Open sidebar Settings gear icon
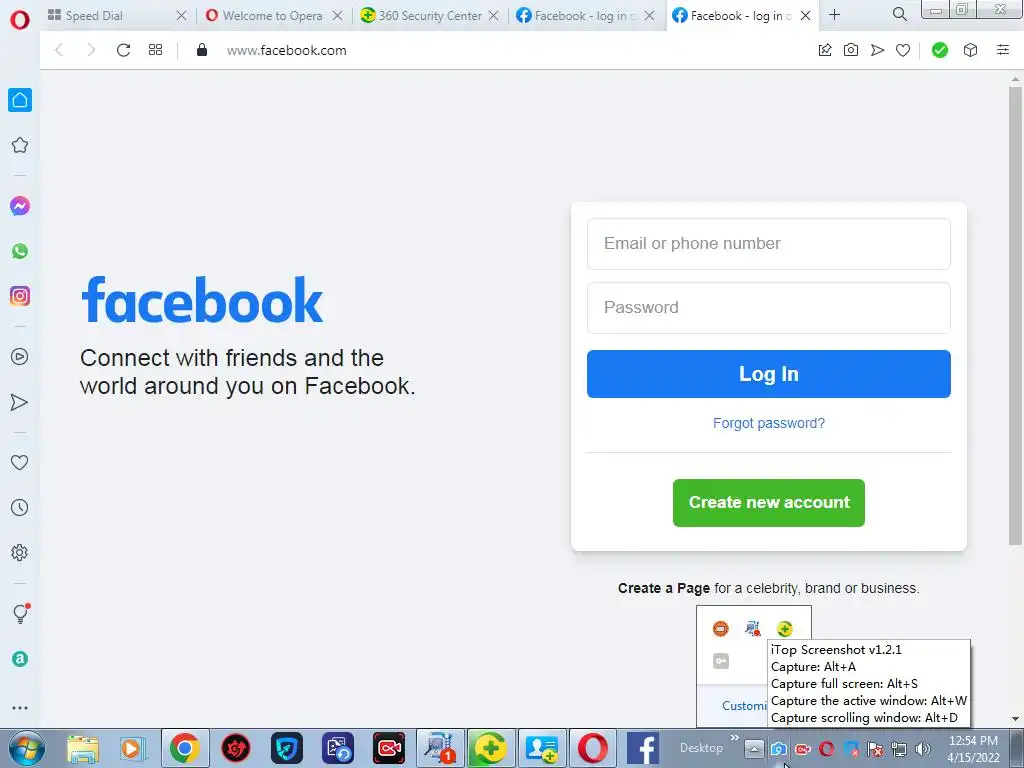 (20, 552)
